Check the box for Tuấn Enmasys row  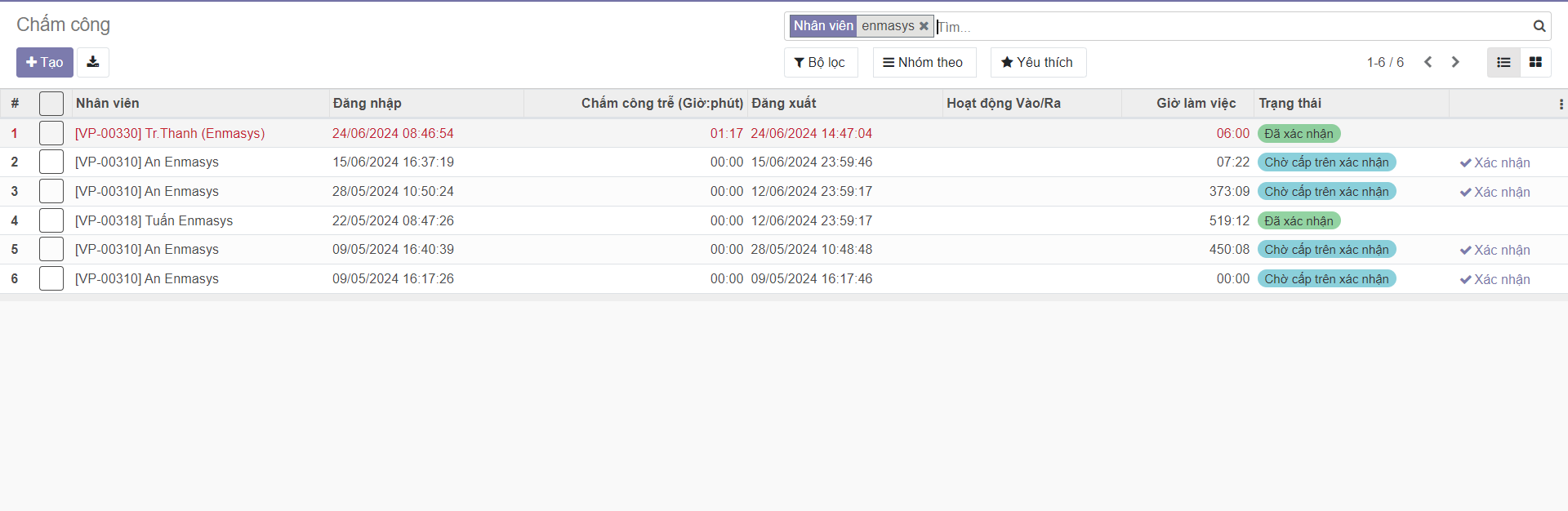(51, 220)
